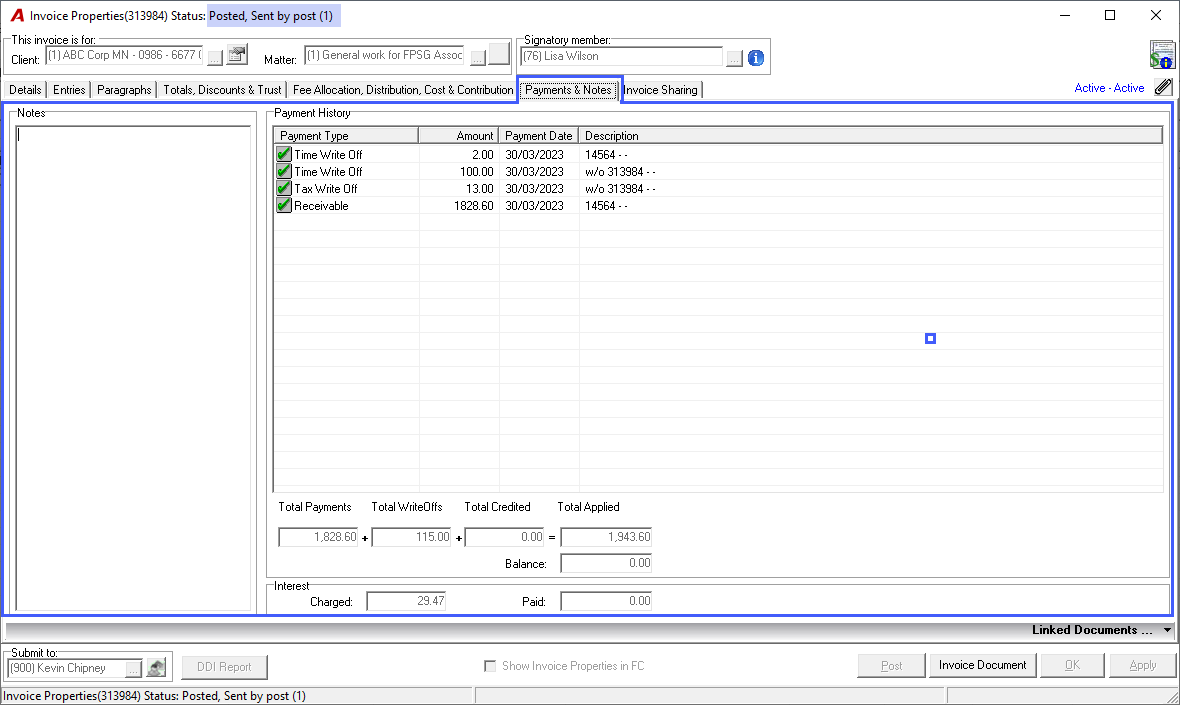Click the paperclip attachments icon

[1163, 87]
